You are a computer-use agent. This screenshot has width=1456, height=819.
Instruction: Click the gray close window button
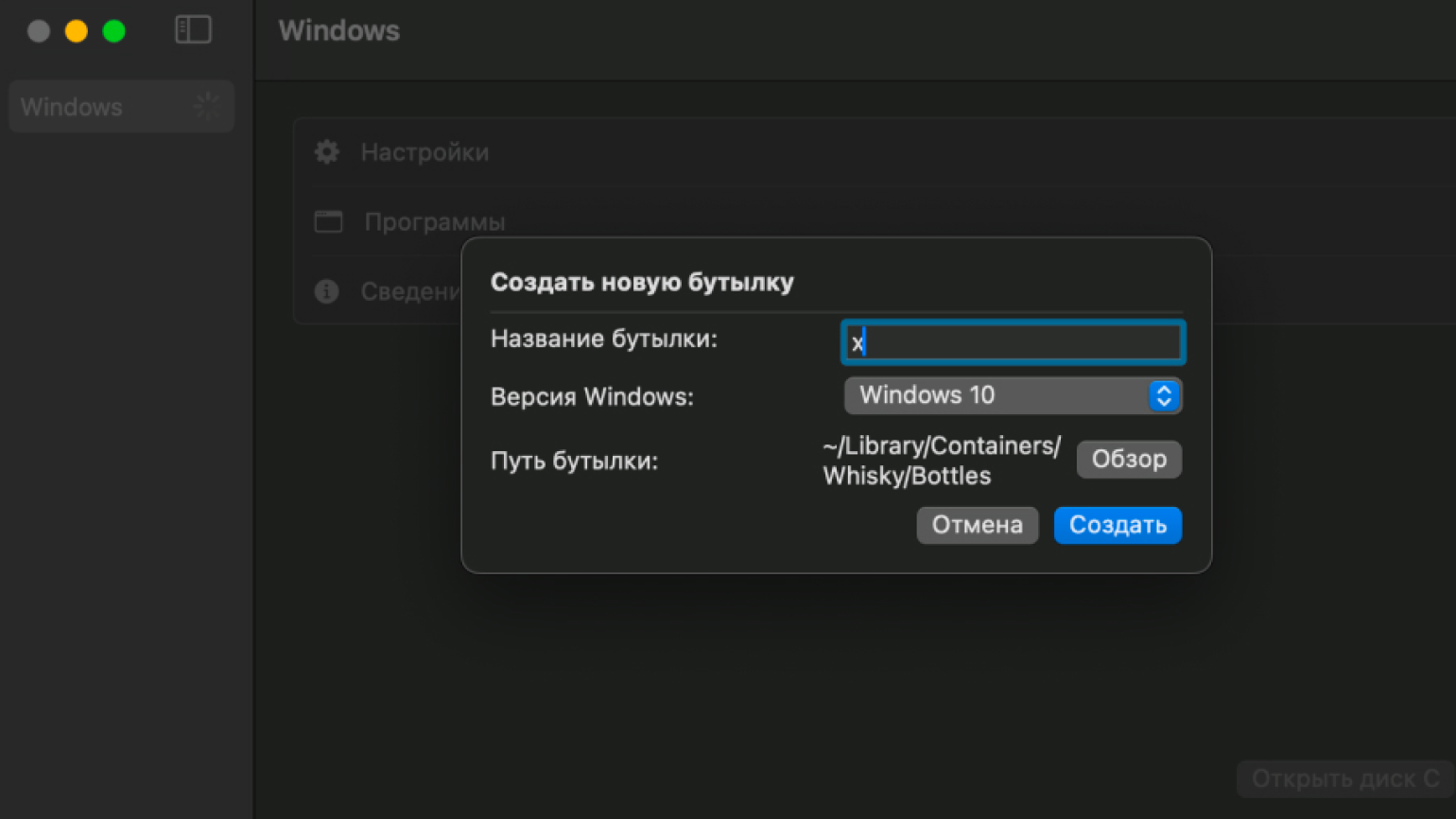(39, 31)
